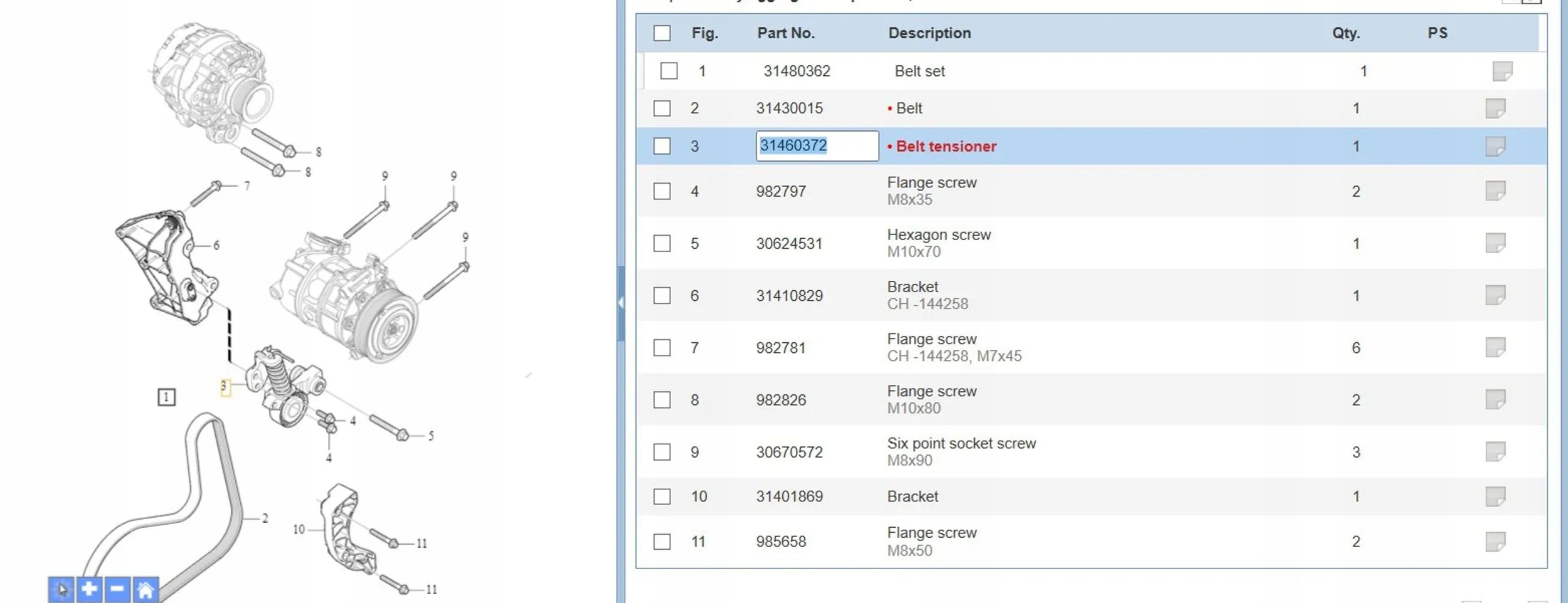Open the note icon for Six point socket screw
Viewport: 1568px width, 603px height.
1495,451
